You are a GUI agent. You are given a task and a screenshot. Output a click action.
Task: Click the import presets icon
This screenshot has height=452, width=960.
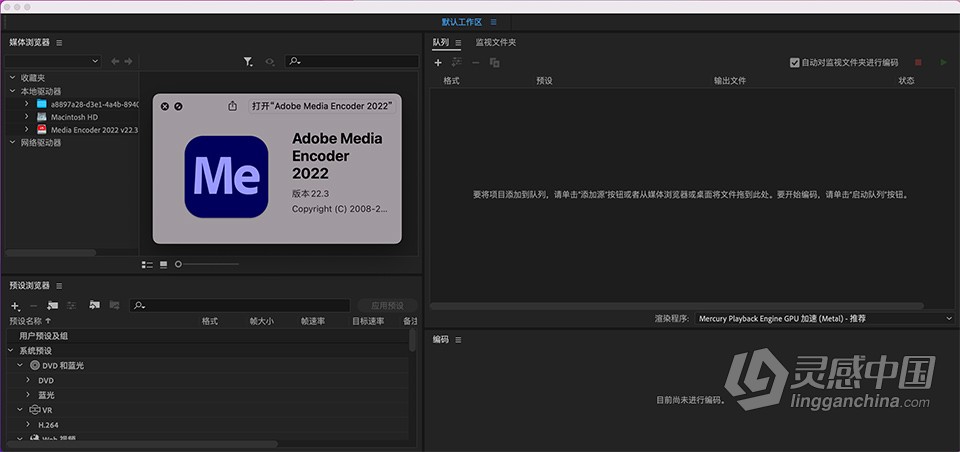point(94,305)
